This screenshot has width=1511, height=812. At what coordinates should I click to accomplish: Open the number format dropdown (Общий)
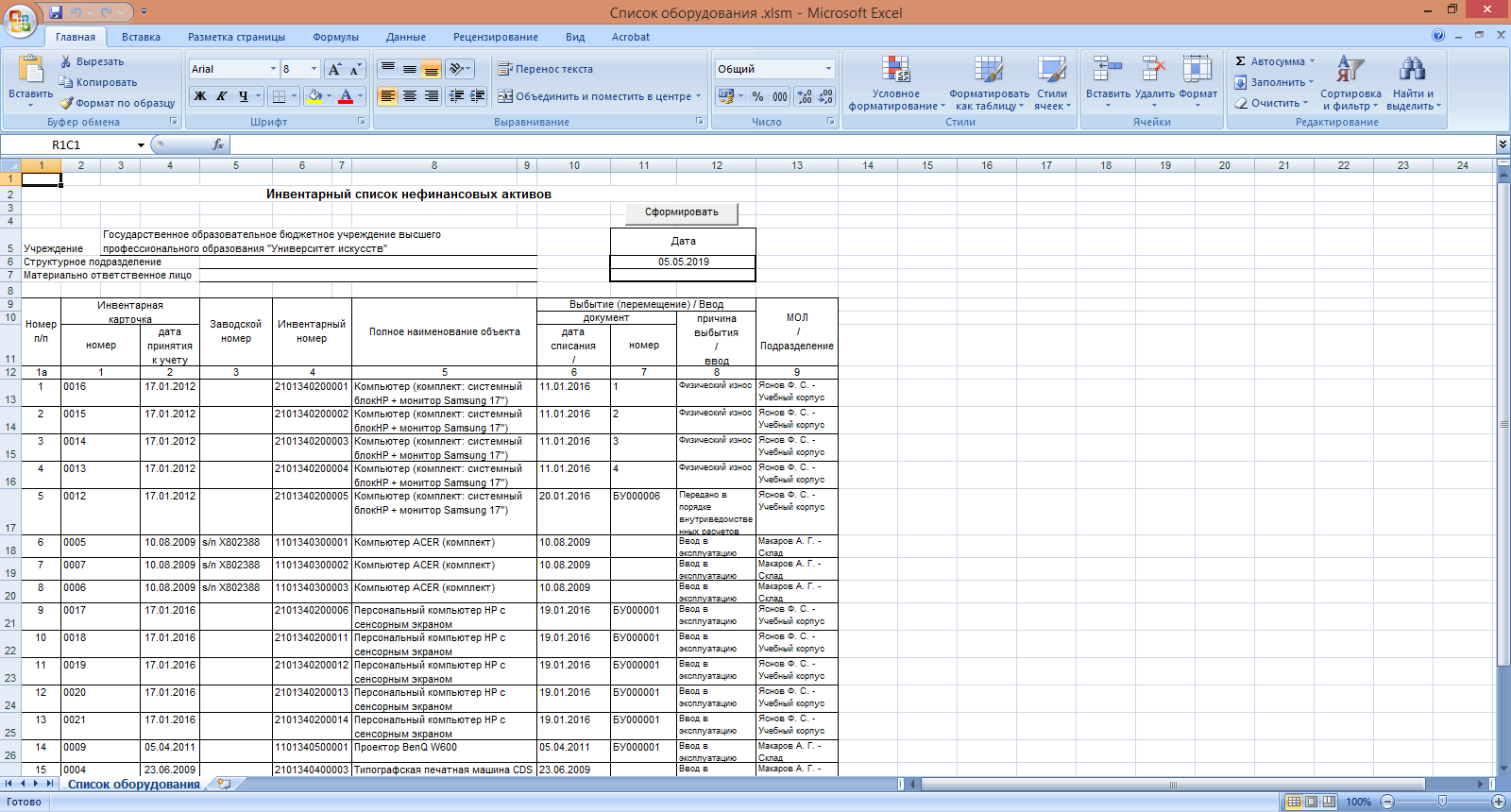click(828, 69)
